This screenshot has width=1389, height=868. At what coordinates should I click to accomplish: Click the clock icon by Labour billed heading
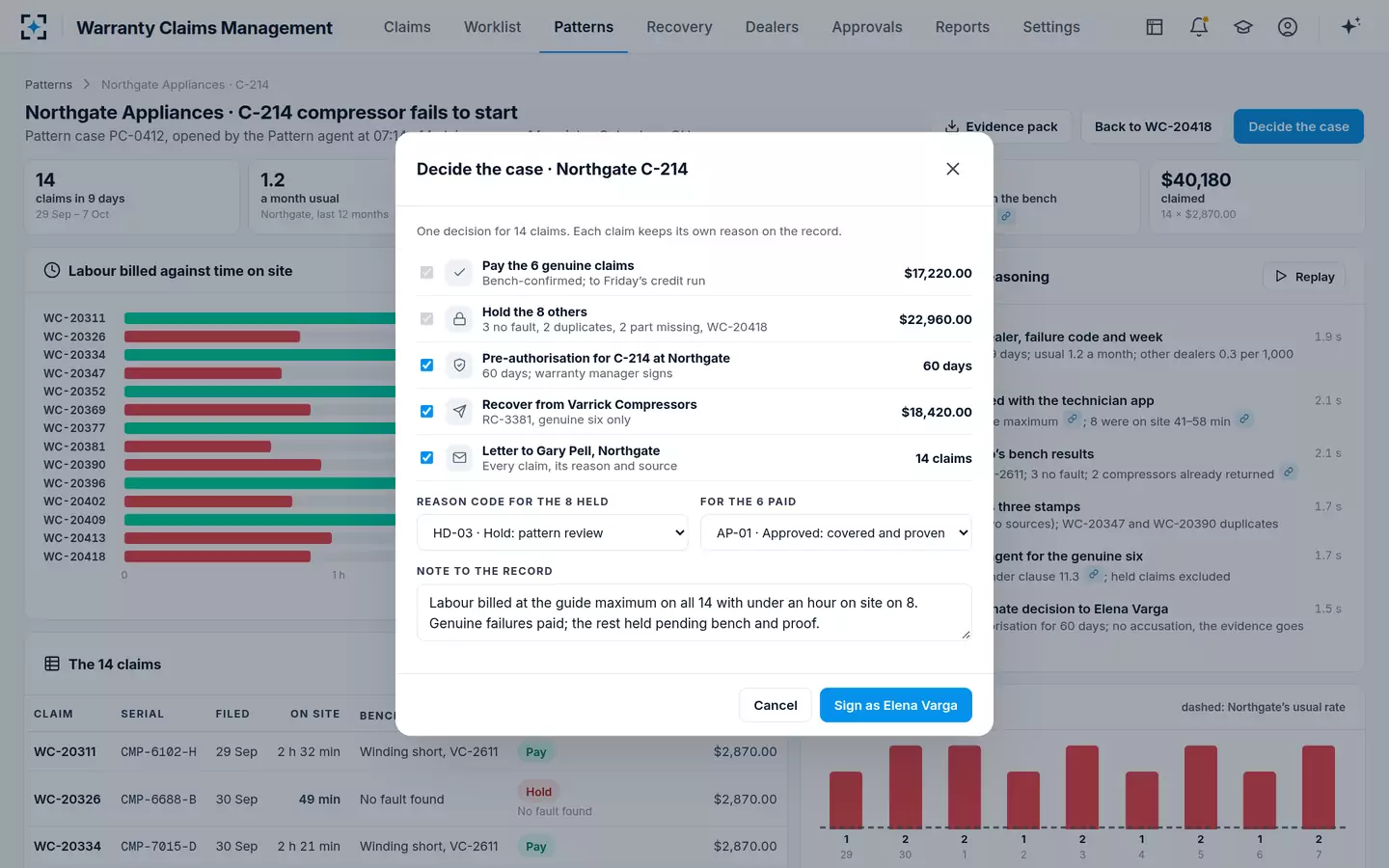point(52,271)
